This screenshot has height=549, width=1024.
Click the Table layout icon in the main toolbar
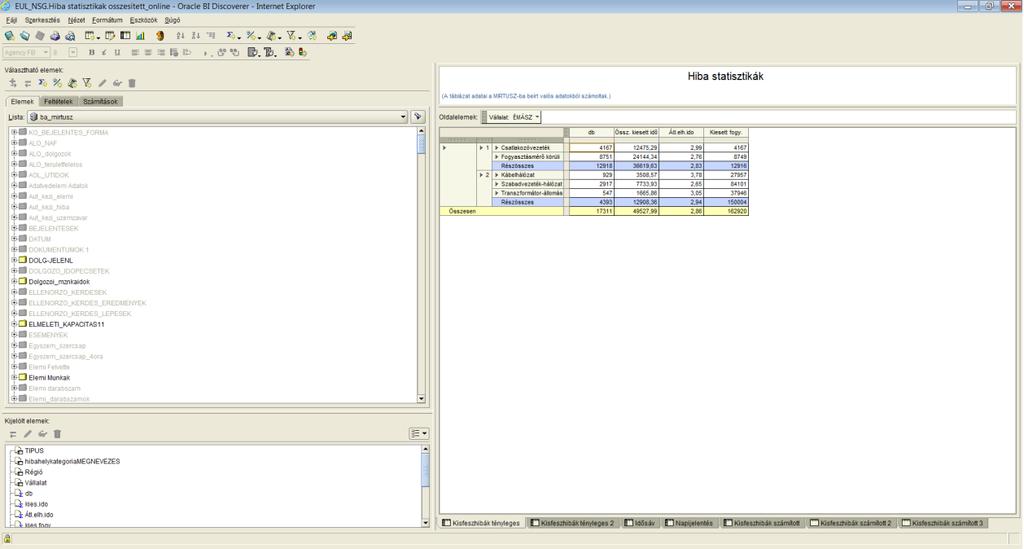pyautogui.click(x=90, y=36)
